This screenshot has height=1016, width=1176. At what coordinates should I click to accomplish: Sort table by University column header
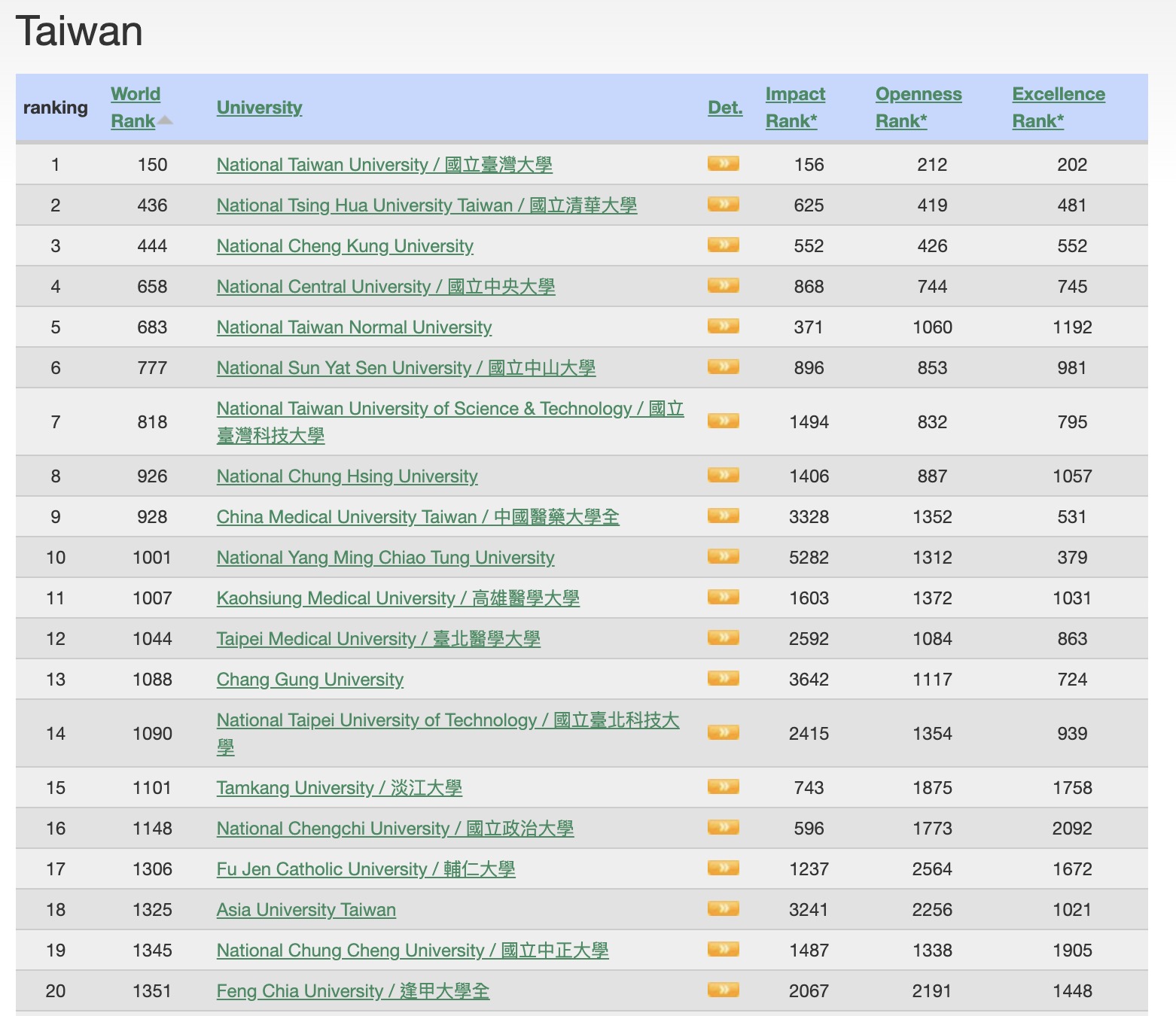[259, 108]
